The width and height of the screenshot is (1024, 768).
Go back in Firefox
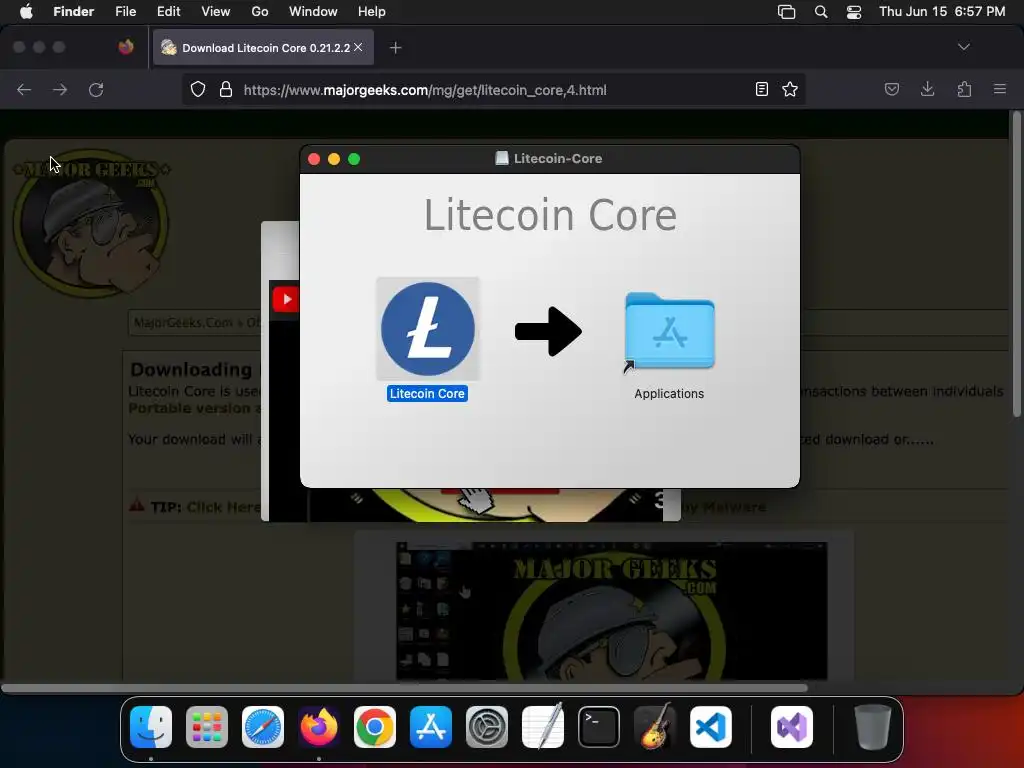(x=24, y=89)
